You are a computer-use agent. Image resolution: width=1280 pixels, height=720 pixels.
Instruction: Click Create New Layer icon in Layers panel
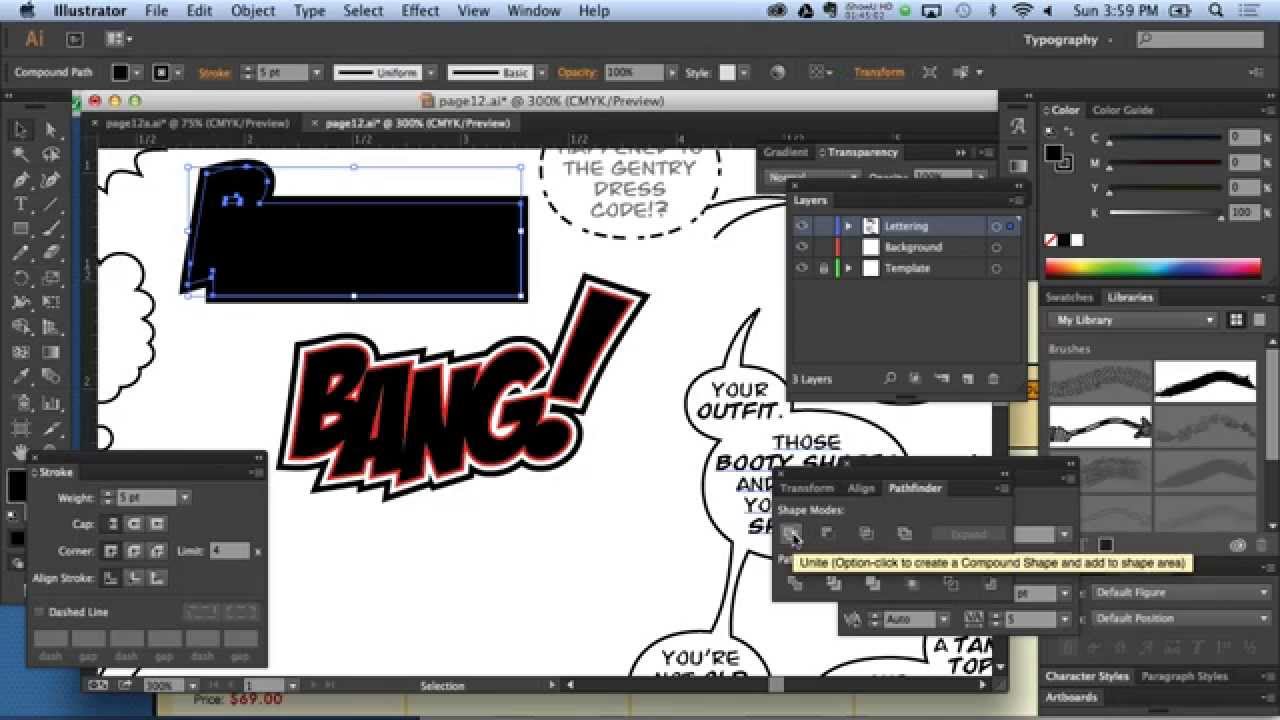[x=967, y=379]
